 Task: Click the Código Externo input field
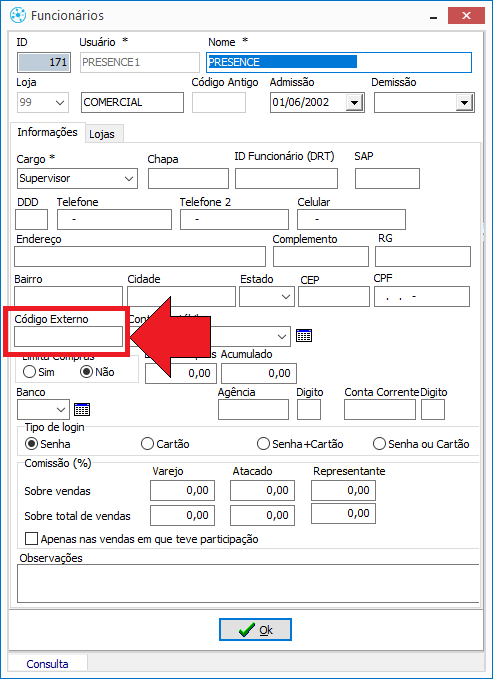(x=68, y=336)
